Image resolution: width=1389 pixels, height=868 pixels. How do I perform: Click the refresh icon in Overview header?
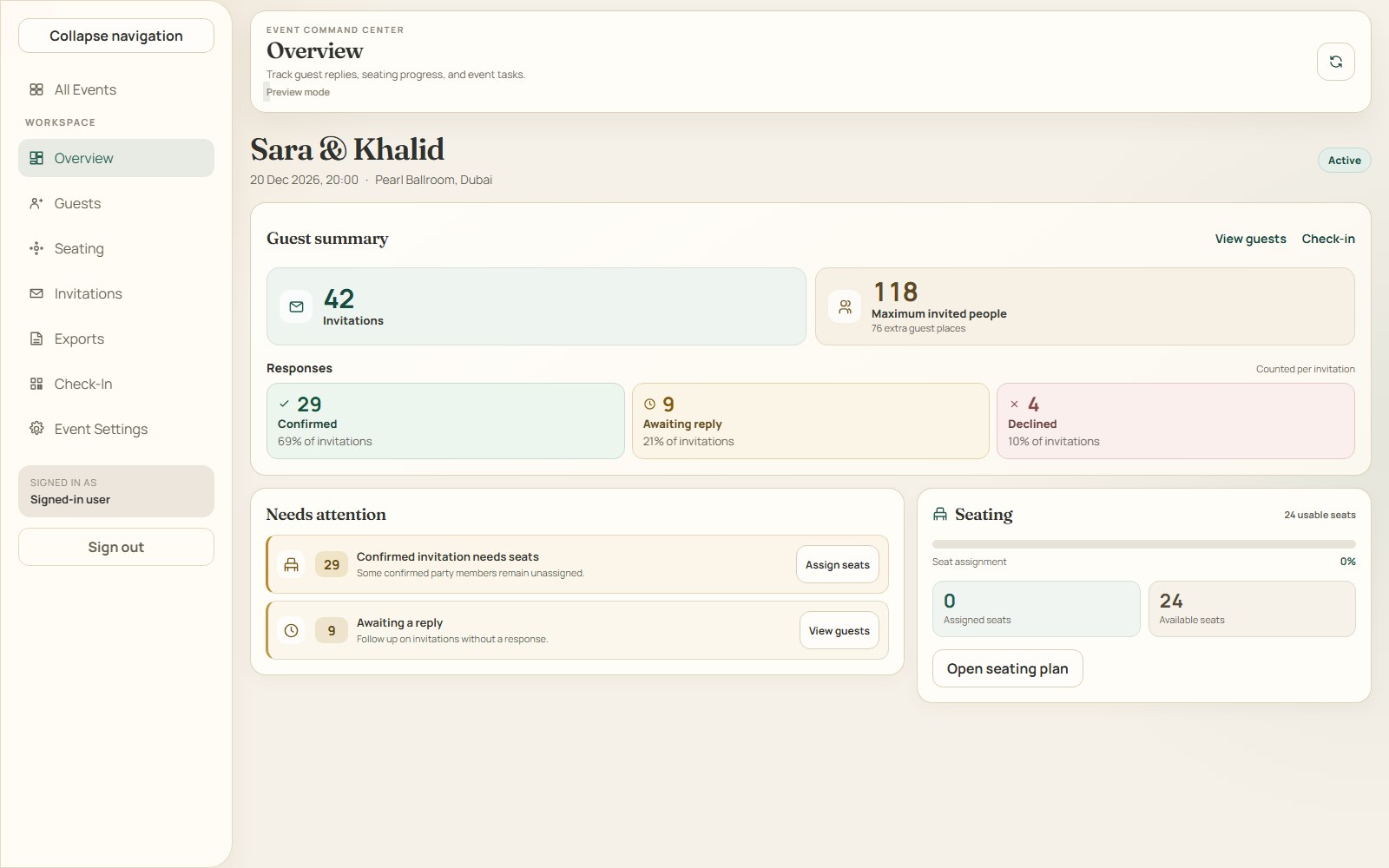(1336, 62)
